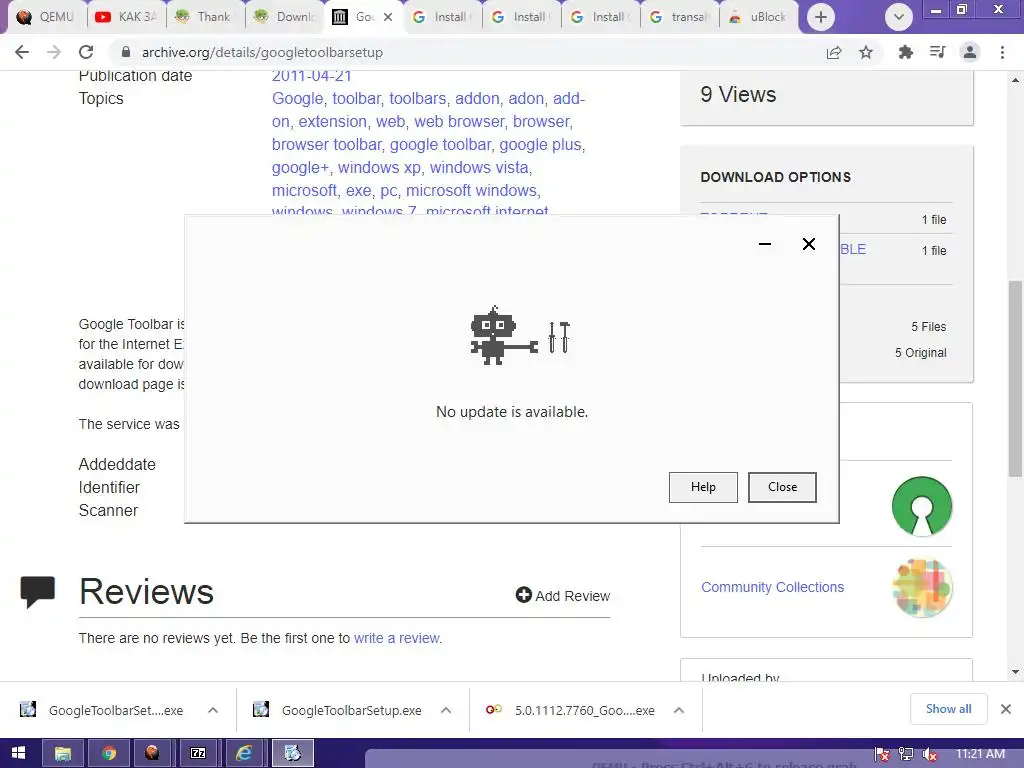Open a new browser tab
The width and height of the screenshot is (1024, 768).
point(821,17)
